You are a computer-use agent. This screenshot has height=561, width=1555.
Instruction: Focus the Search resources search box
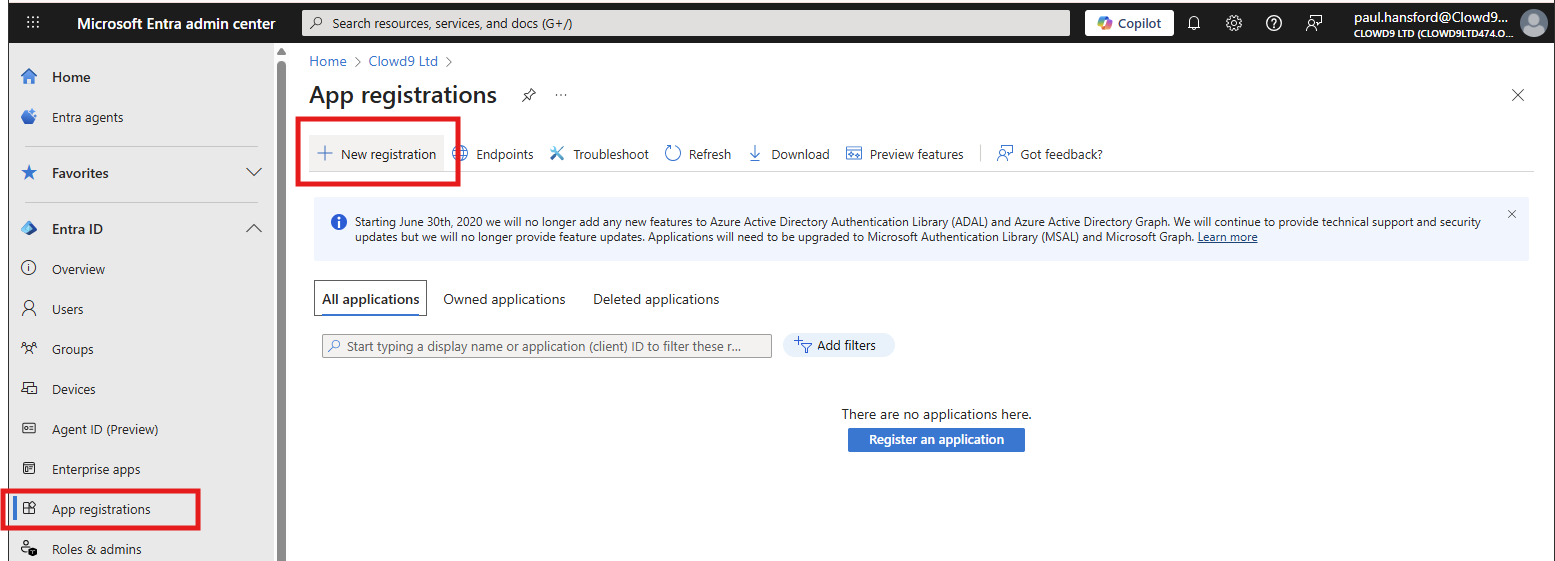click(686, 23)
